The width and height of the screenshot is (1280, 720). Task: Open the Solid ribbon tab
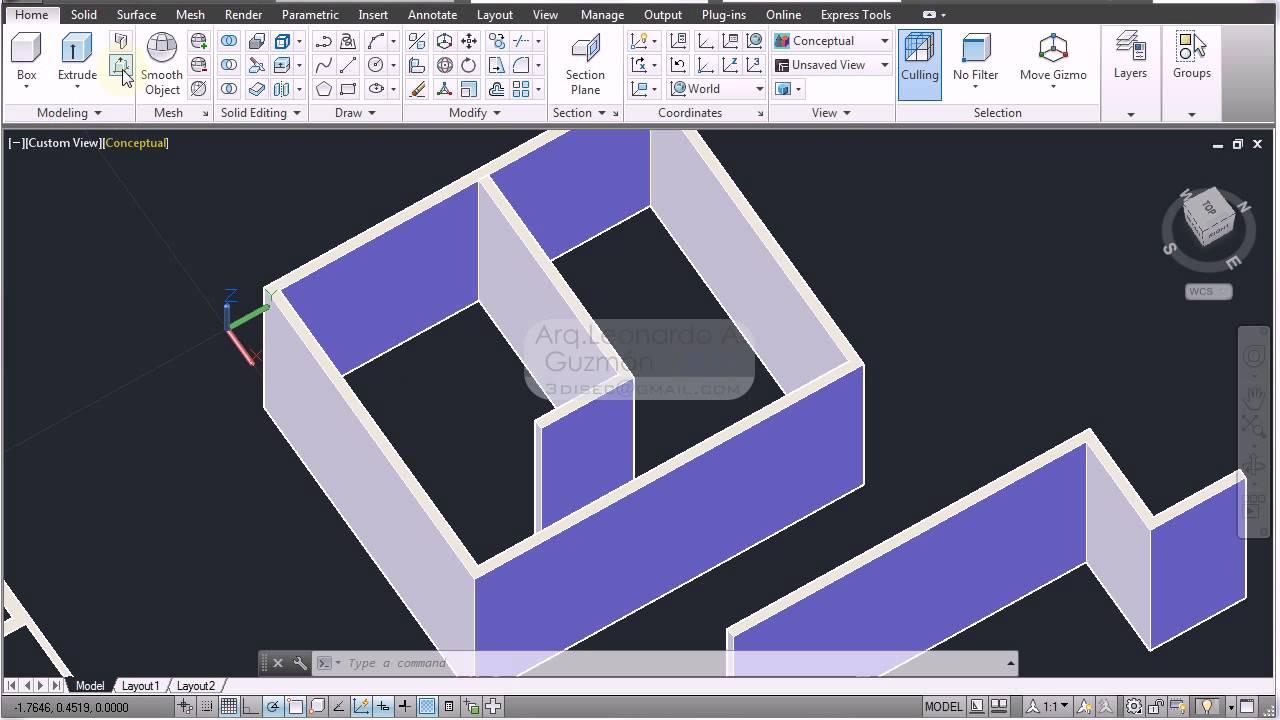pos(84,15)
